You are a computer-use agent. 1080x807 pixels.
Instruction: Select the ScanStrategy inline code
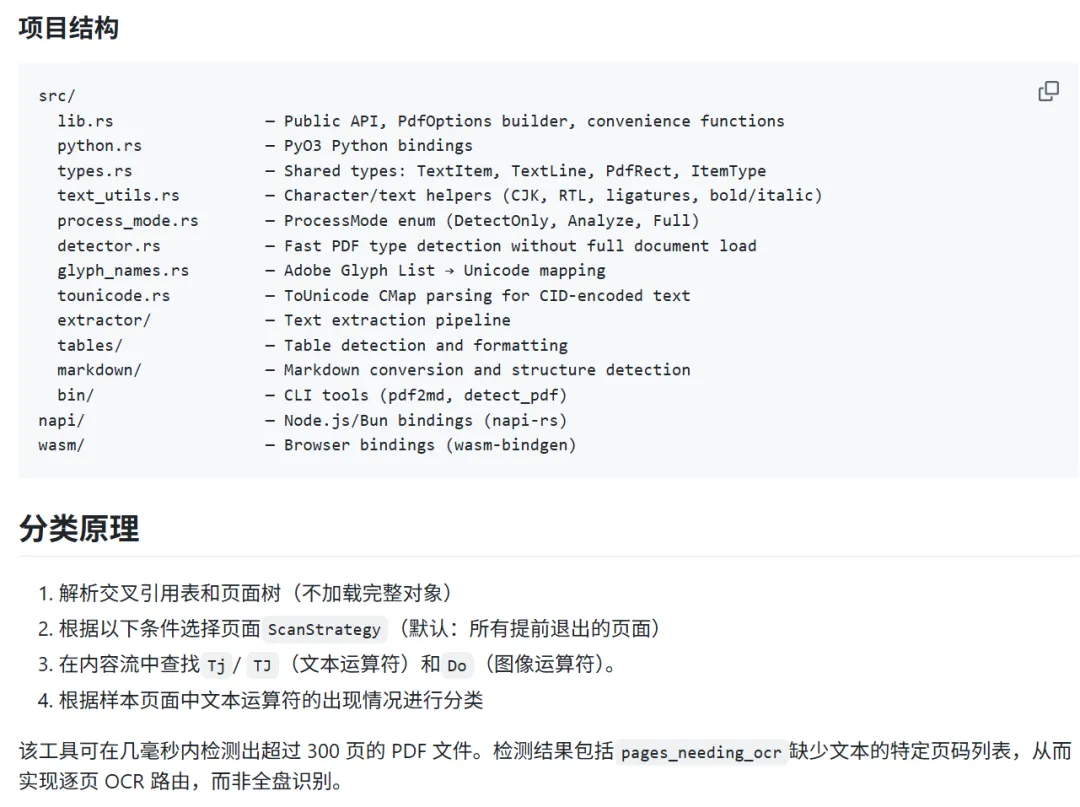pyautogui.click(x=324, y=629)
